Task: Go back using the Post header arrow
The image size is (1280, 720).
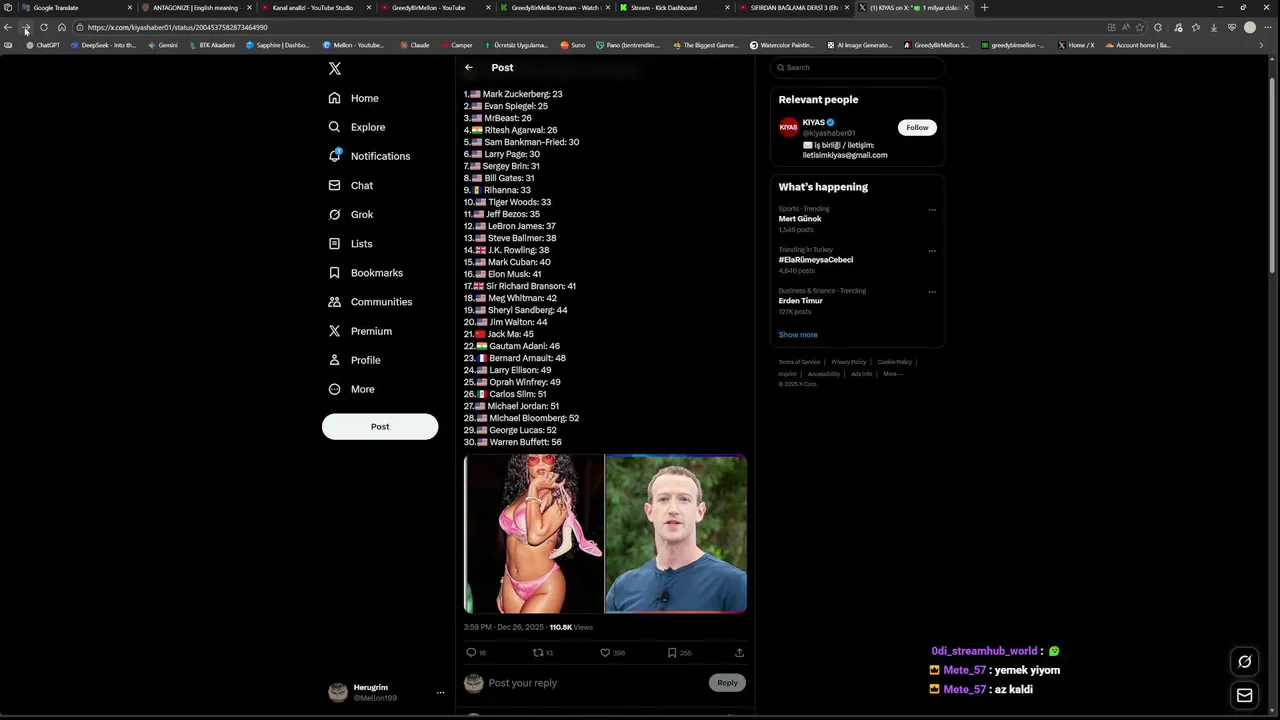Action: click(x=469, y=67)
